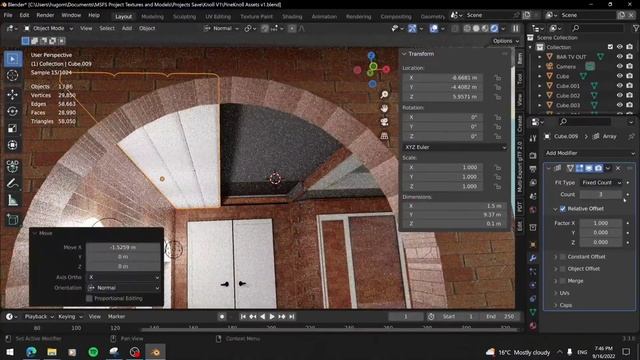The height and width of the screenshot is (360, 640).
Task: Open the Object Data properties tab
Action: (533, 312)
